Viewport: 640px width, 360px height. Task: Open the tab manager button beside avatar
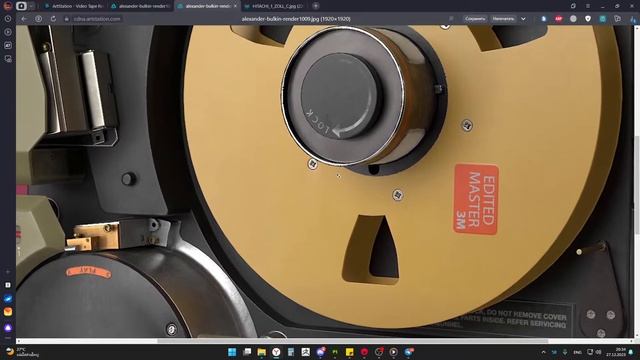coord(22,6)
